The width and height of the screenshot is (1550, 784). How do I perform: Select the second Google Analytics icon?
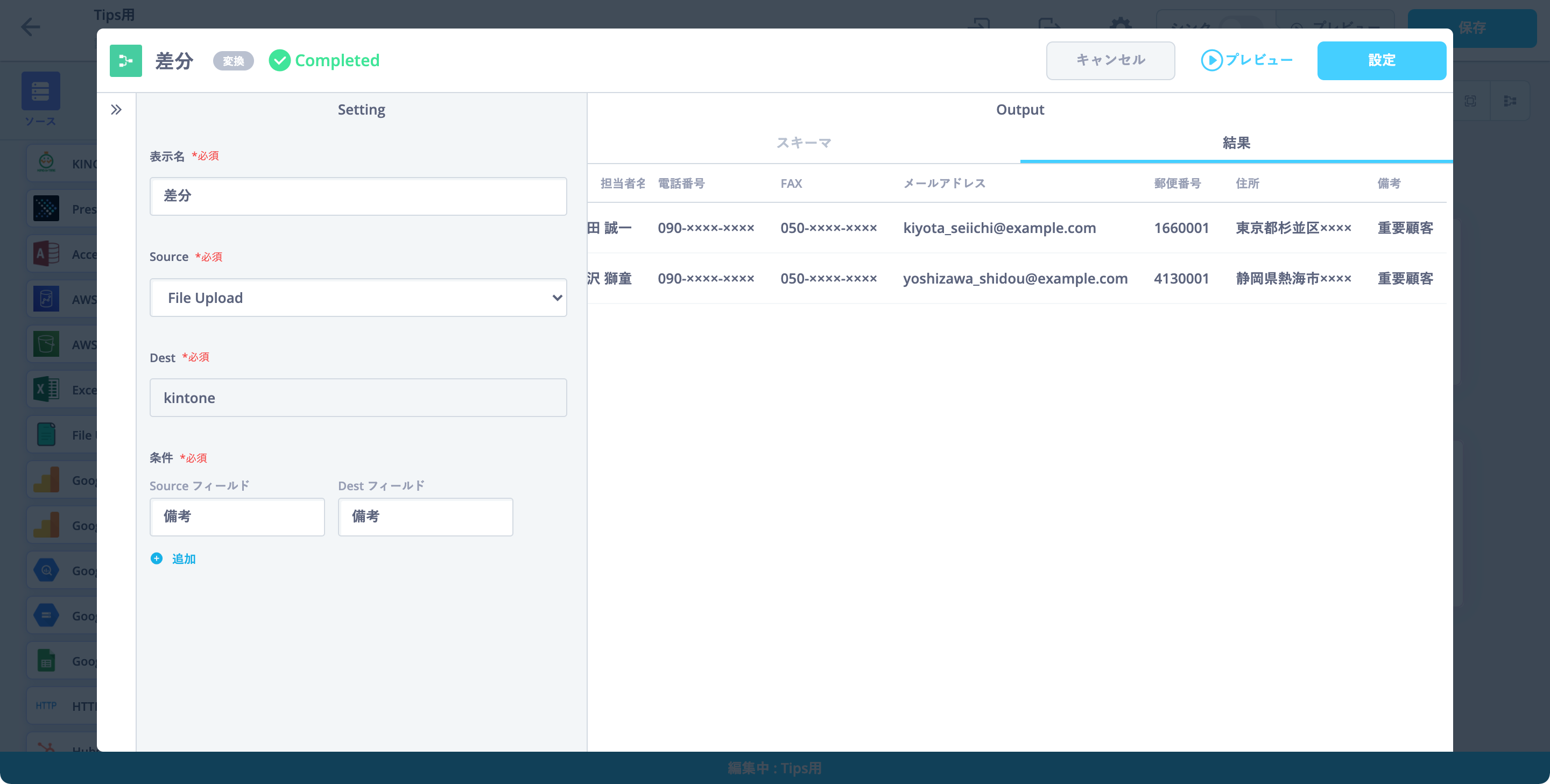[x=46, y=525]
